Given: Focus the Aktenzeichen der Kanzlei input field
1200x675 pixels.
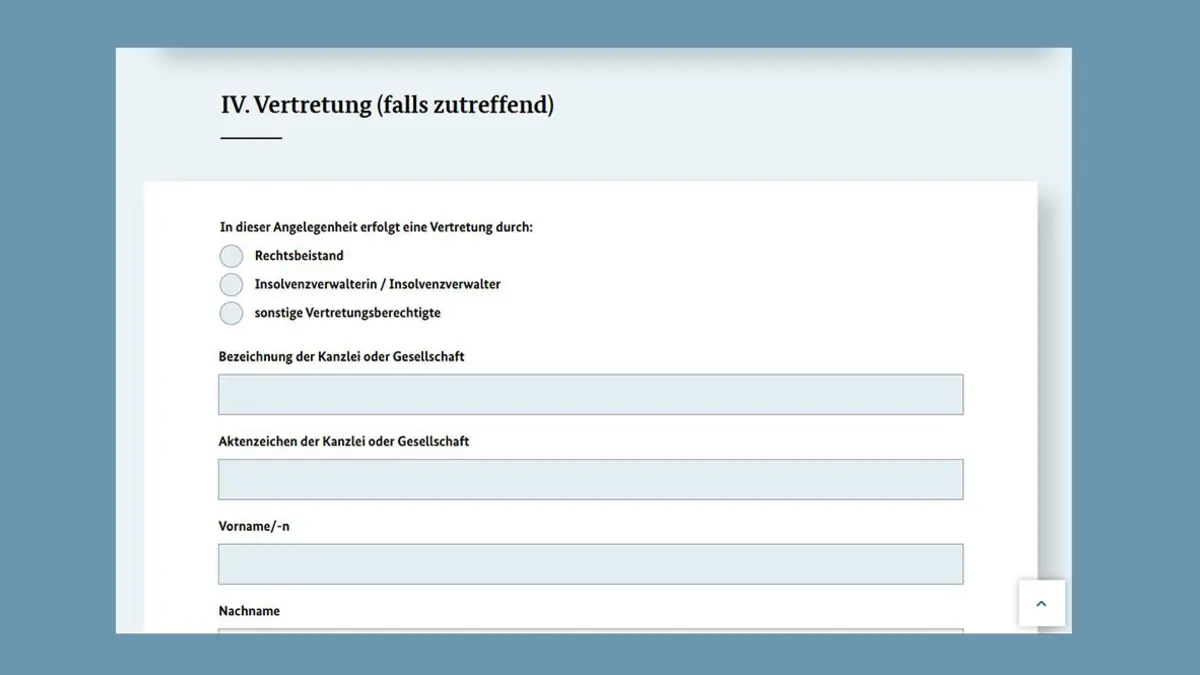Looking at the screenshot, I should point(591,479).
